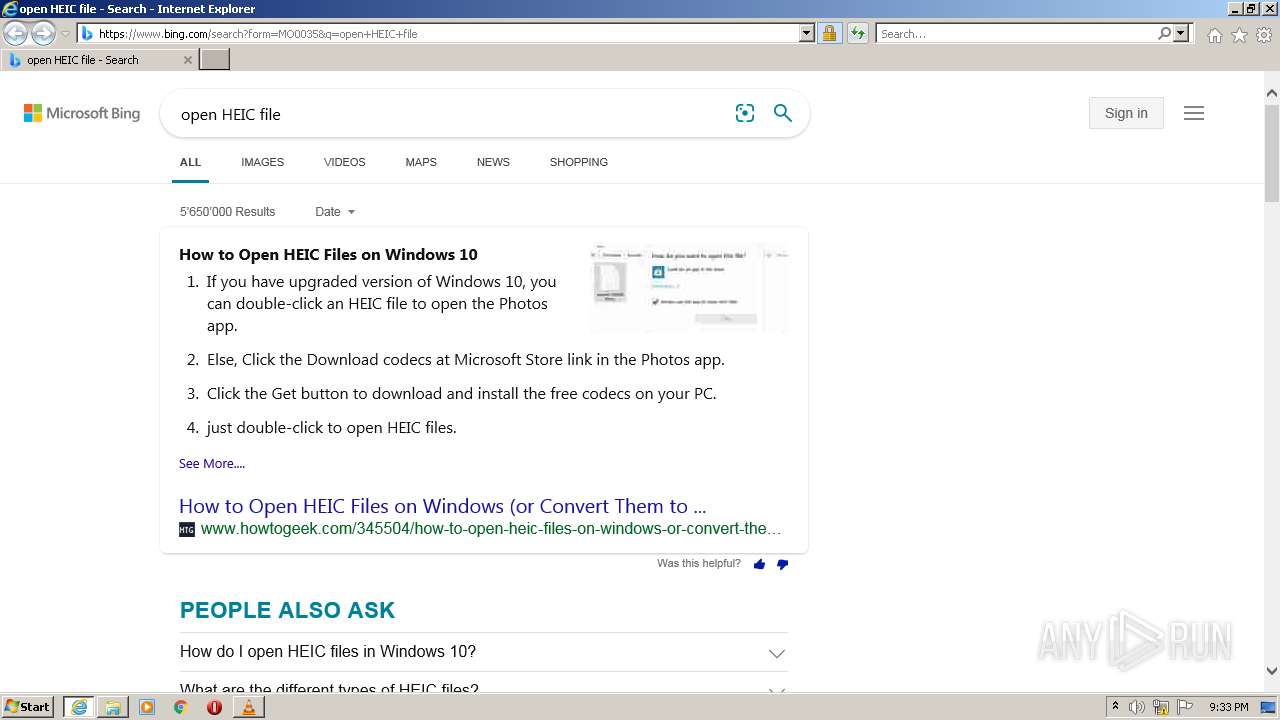The height and width of the screenshot is (720, 1280).
Task: Open network status tray icon
Action: pyautogui.click(x=1161, y=707)
